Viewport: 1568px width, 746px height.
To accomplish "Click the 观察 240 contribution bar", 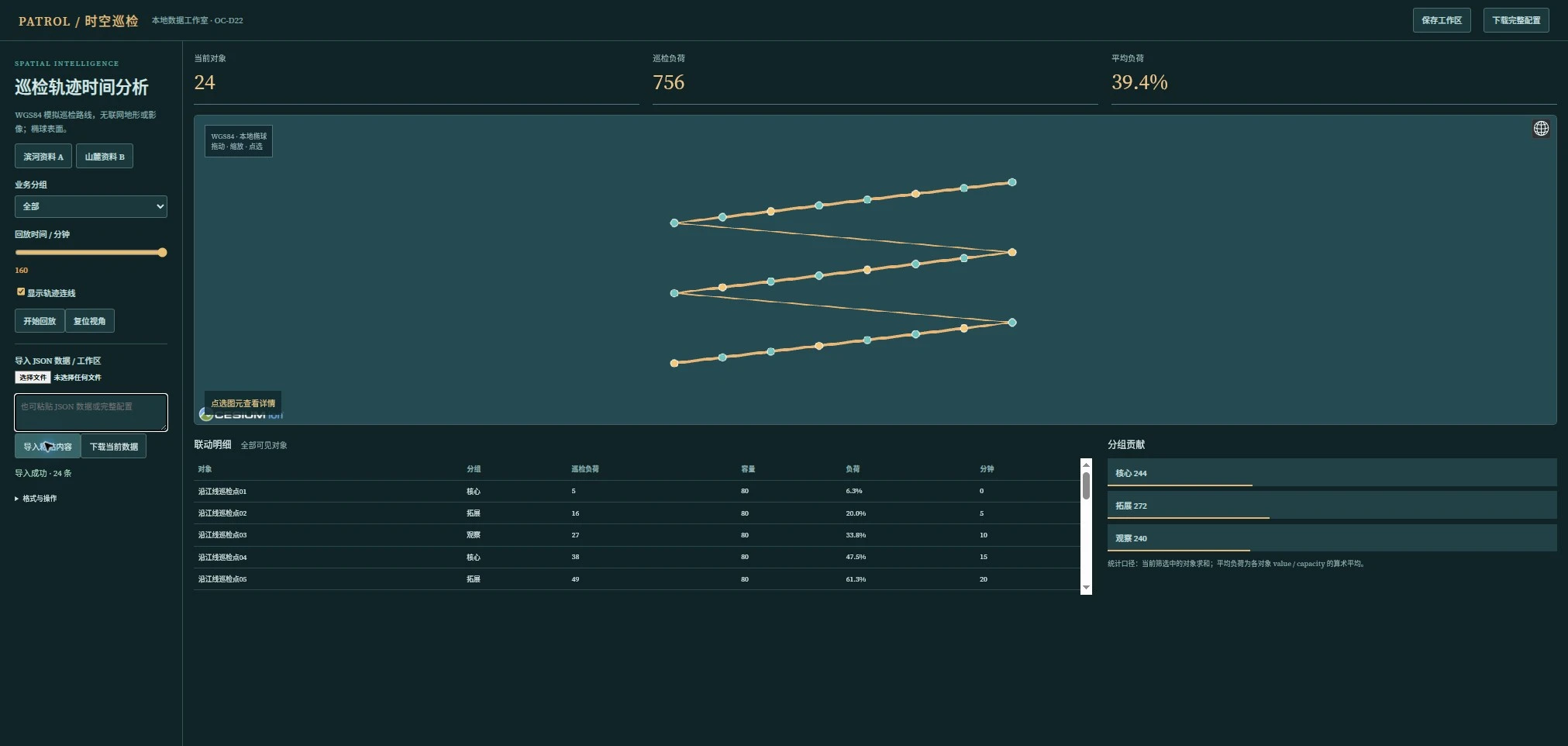I will coord(1332,538).
